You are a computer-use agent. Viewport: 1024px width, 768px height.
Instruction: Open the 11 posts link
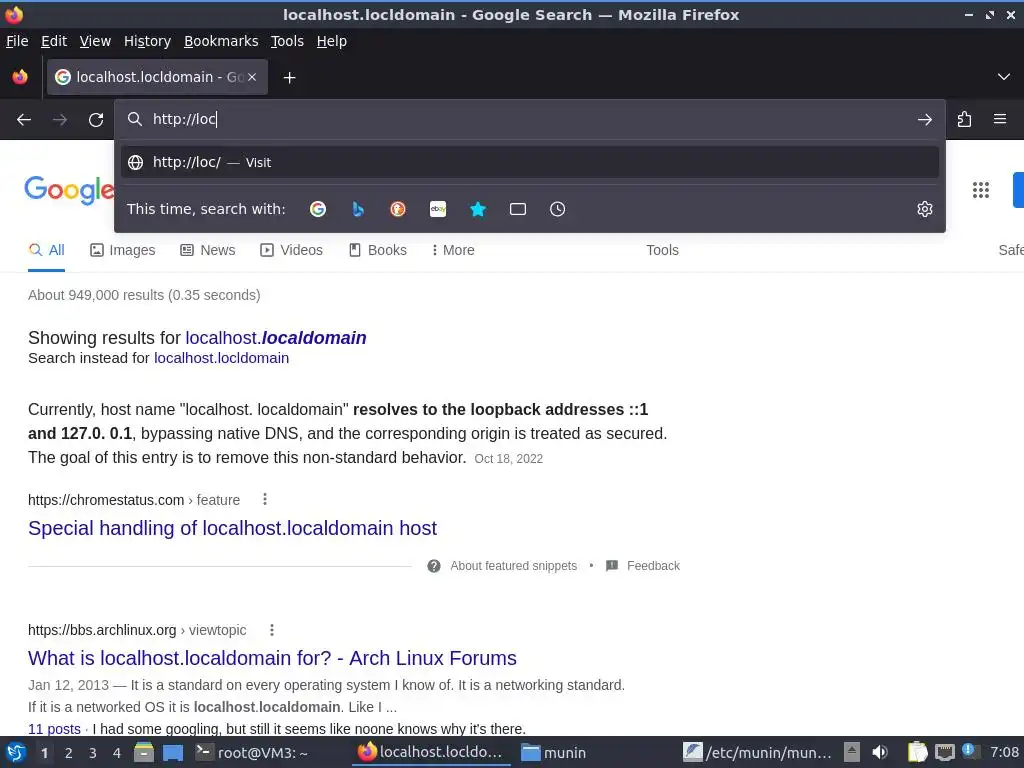(x=54, y=729)
